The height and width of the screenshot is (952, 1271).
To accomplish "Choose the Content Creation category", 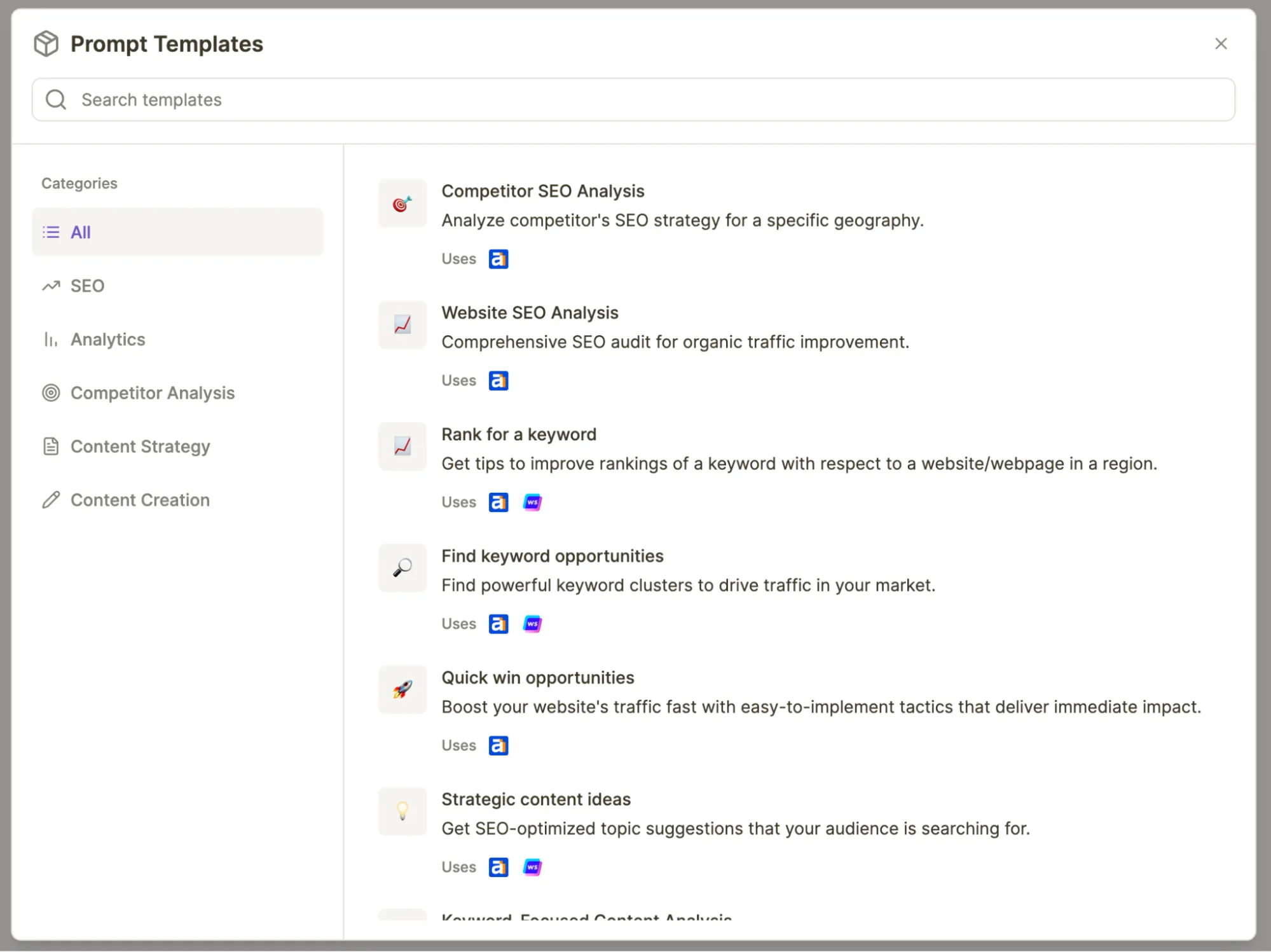I will 140,500.
